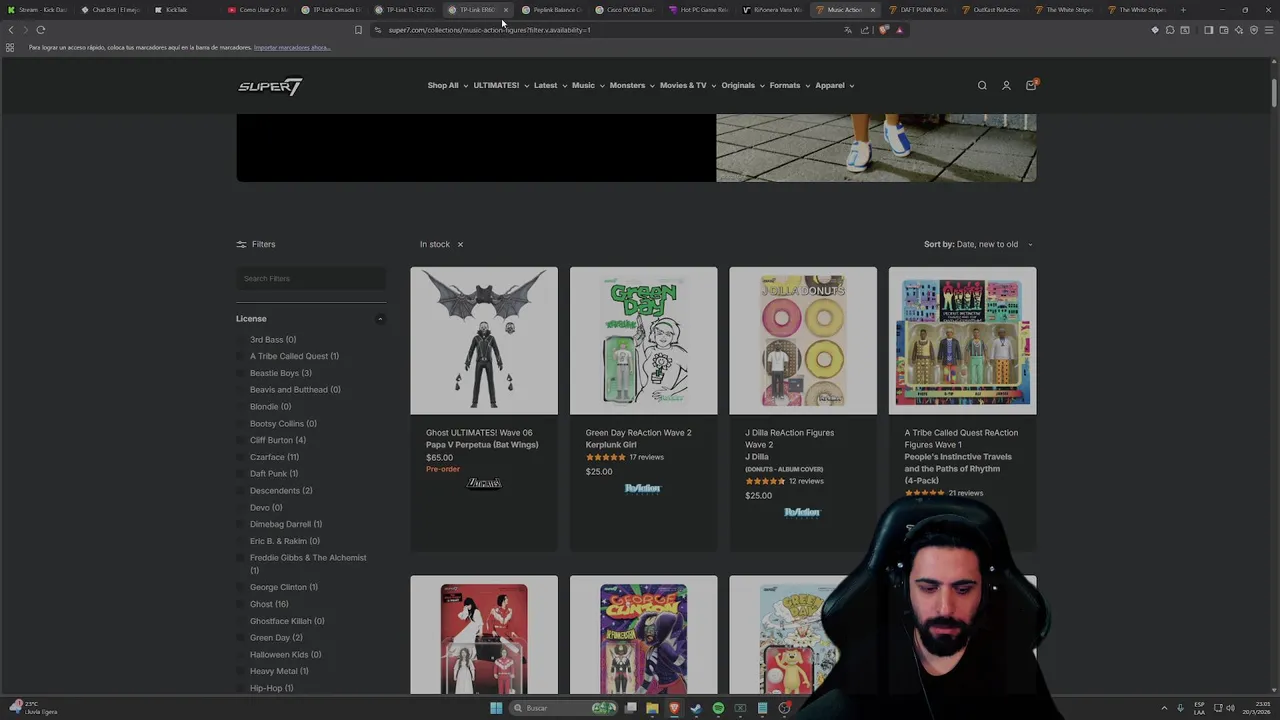This screenshot has height=720, width=1280.
Task: Expand the Shop All menu
Action: click(447, 86)
